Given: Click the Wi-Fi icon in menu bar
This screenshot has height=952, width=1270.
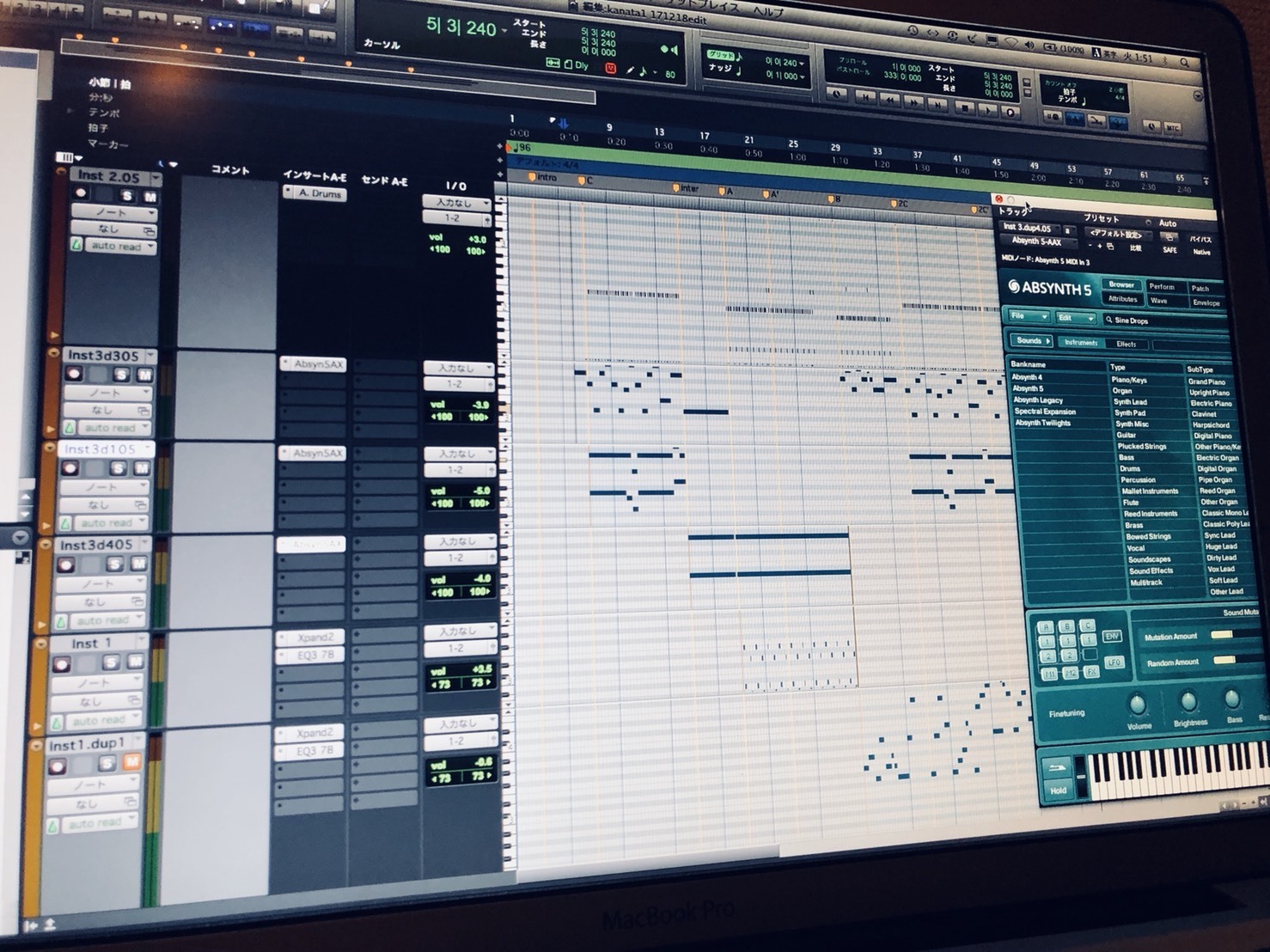Looking at the screenshot, I should pos(1011,42).
